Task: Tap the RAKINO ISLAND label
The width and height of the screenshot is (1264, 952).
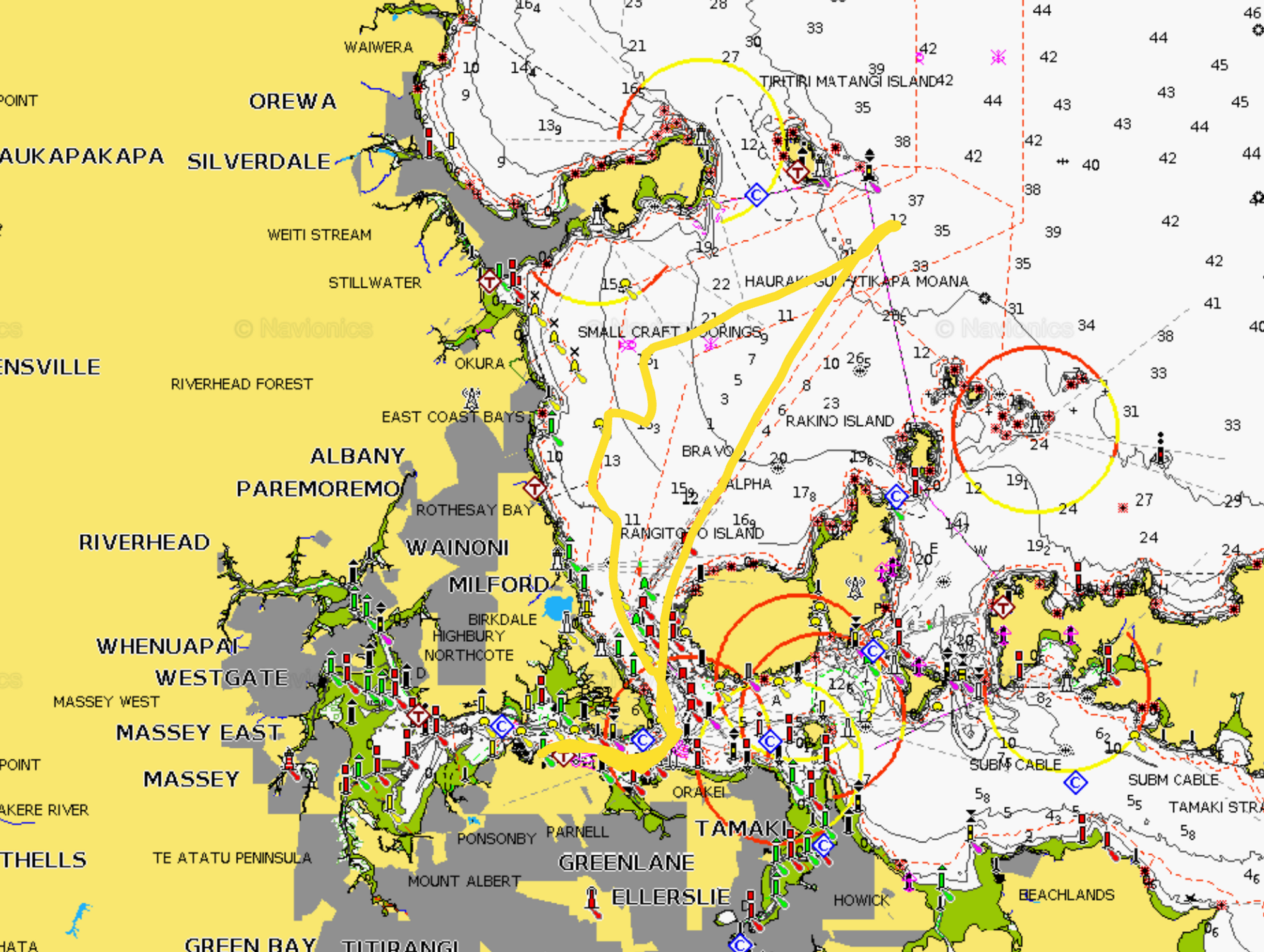Action: tap(839, 421)
